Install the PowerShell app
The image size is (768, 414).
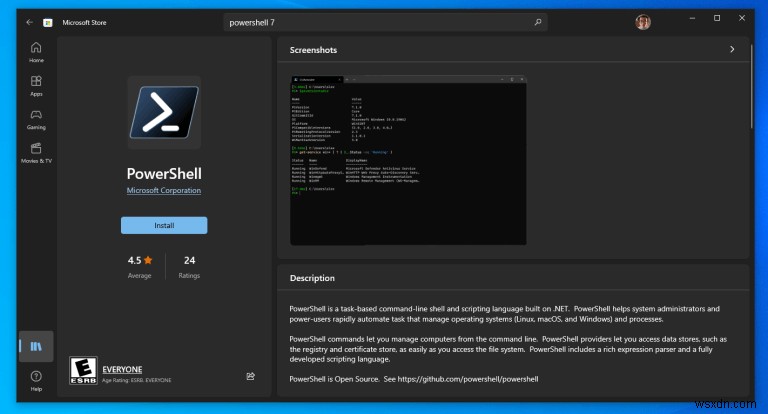pos(164,225)
